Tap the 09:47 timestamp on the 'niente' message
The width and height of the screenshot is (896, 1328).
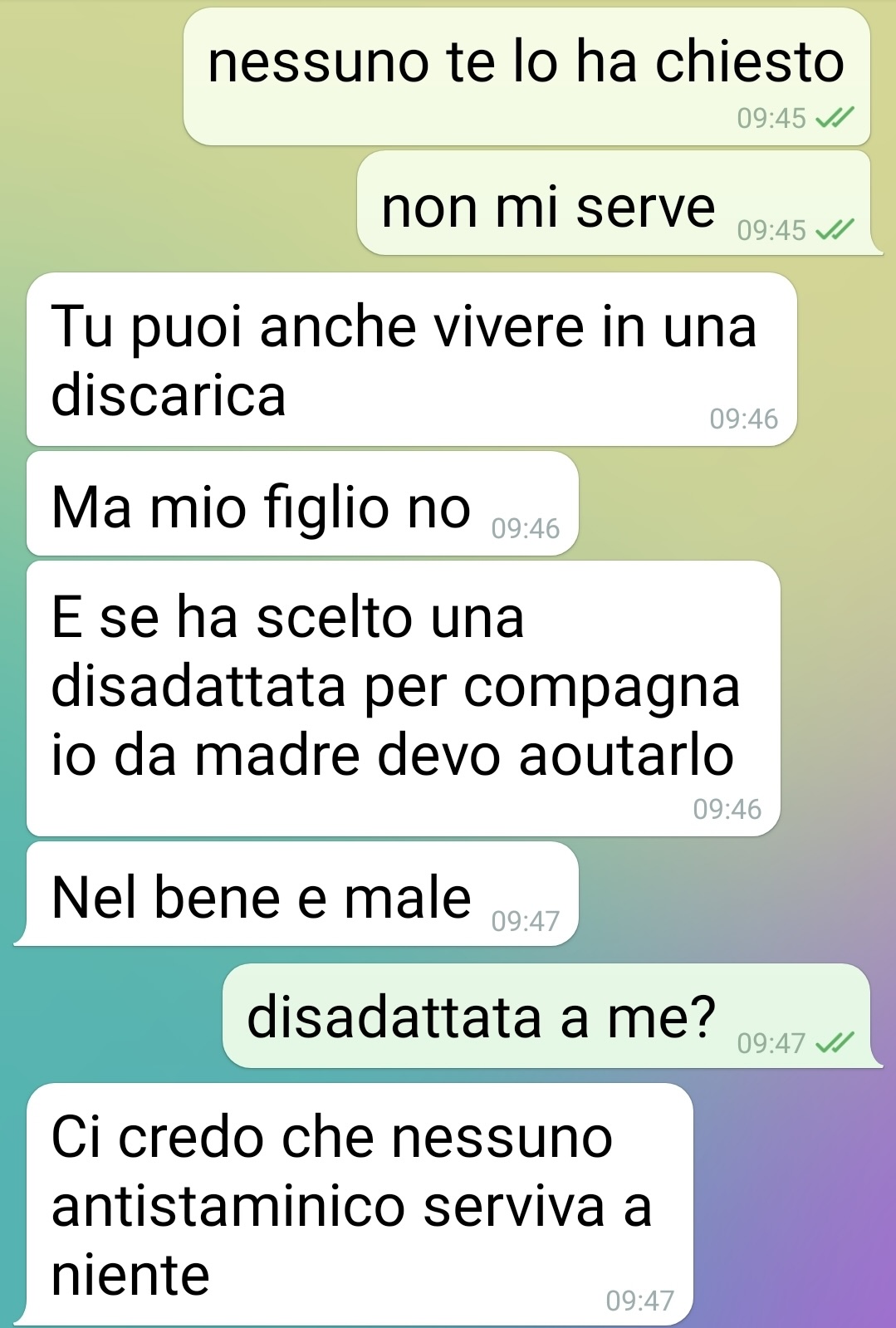[x=640, y=1300]
